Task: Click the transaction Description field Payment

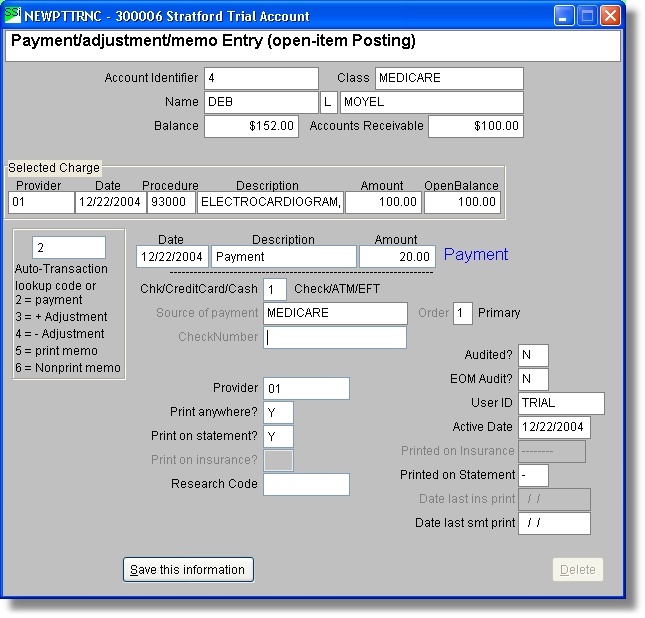Action: [284, 256]
